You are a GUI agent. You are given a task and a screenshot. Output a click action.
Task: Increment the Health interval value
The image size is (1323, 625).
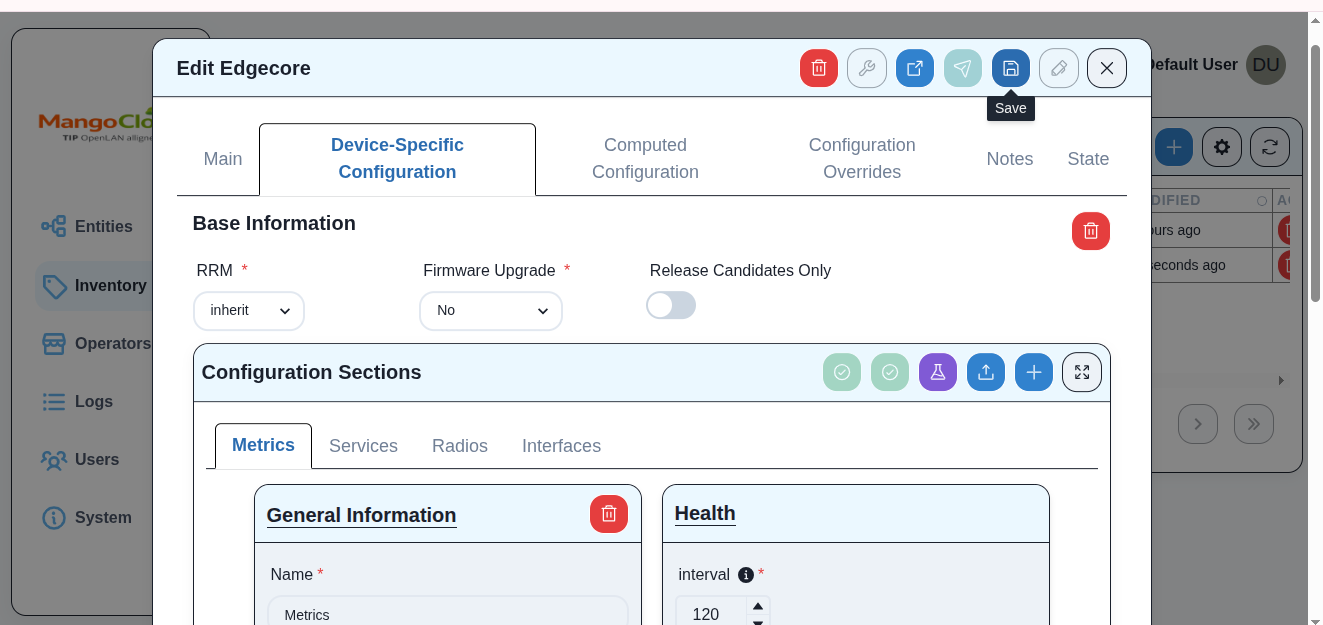click(x=758, y=606)
